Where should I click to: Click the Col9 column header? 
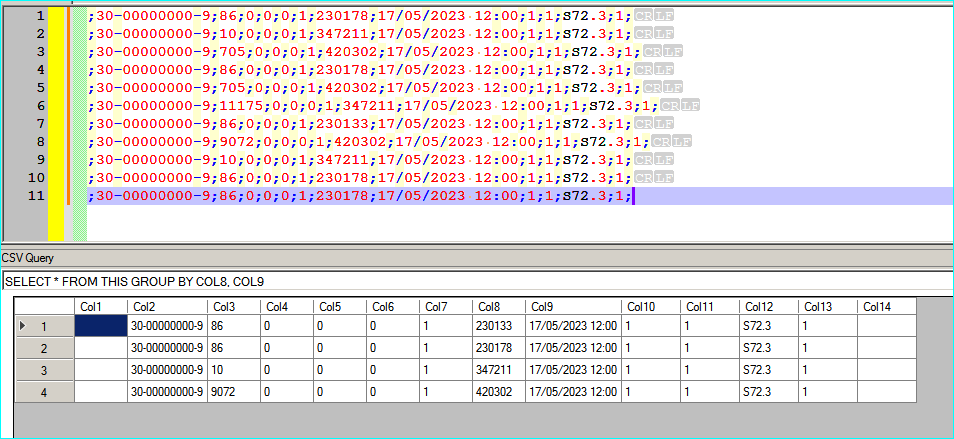[573, 307]
